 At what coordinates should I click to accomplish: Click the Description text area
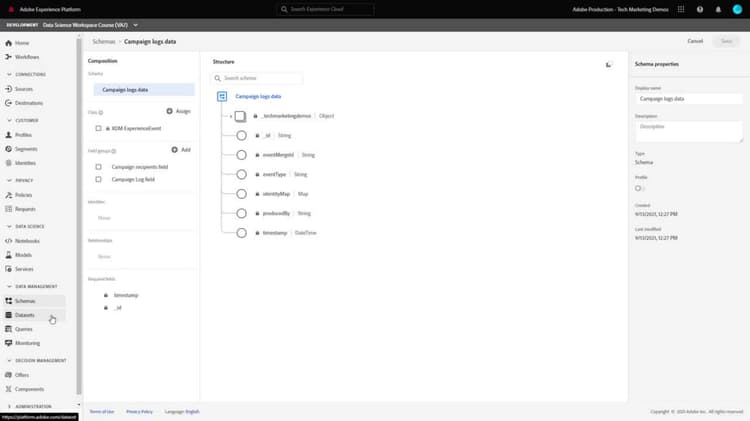(x=689, y=131)
